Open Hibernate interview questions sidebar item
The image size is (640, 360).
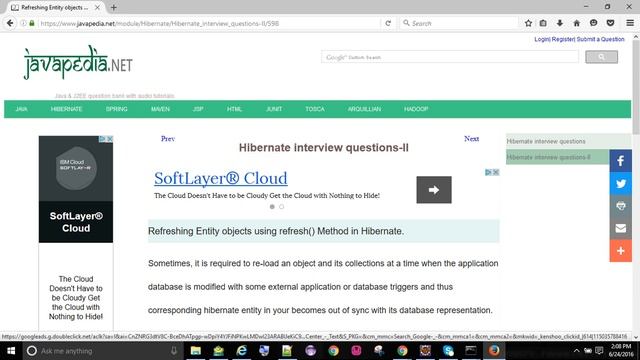click(546, 141)
